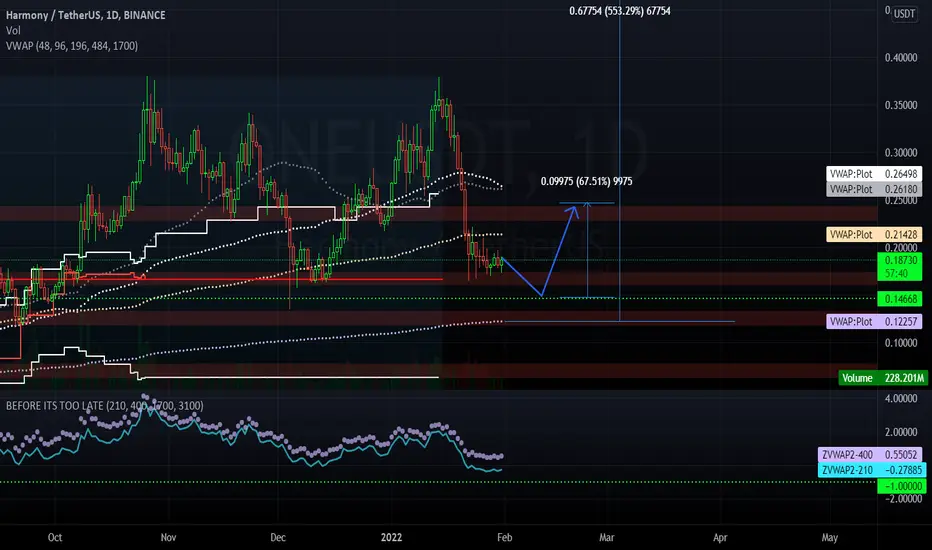
Task: Click the current price 0.18730 label
Action: (x=900, y=260)
